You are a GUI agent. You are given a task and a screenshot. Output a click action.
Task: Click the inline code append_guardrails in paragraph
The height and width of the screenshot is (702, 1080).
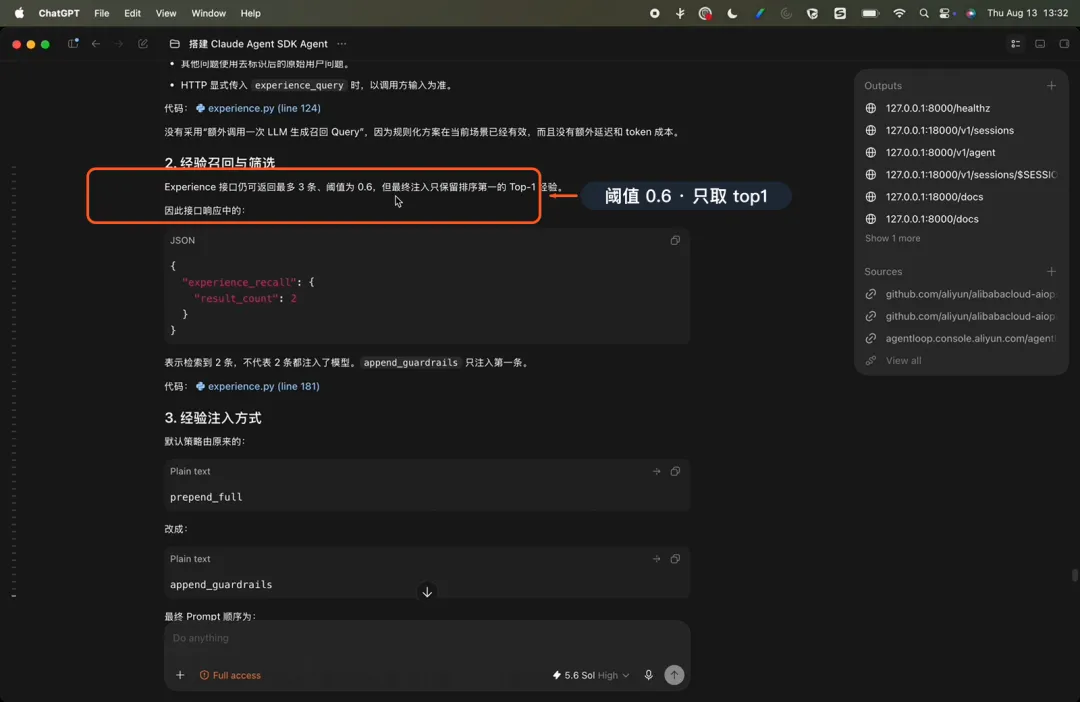tap(411, 362)
